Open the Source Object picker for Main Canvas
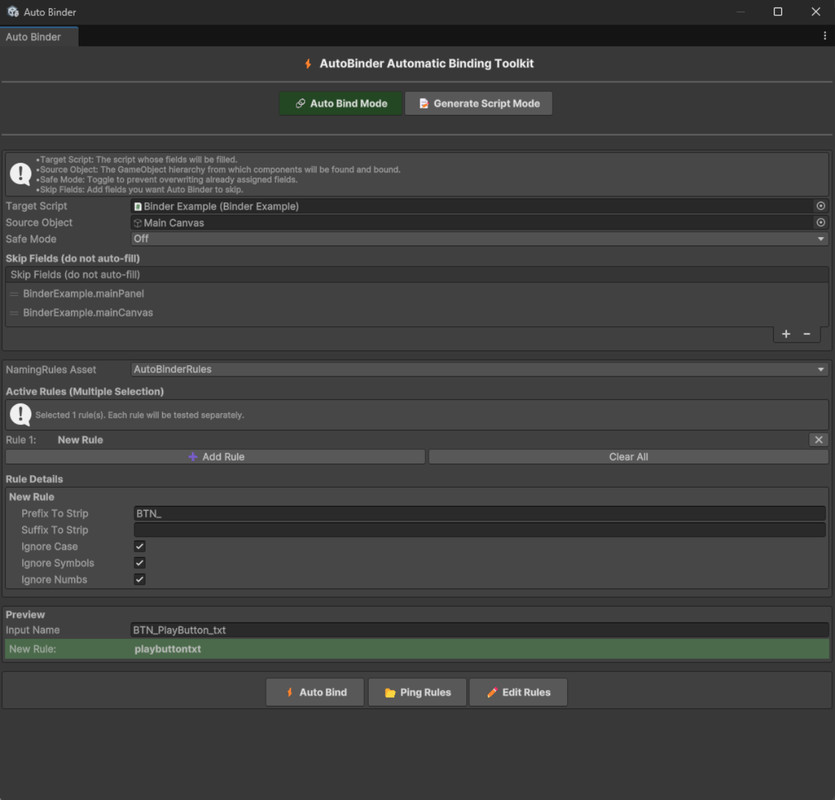 point(820,222)
